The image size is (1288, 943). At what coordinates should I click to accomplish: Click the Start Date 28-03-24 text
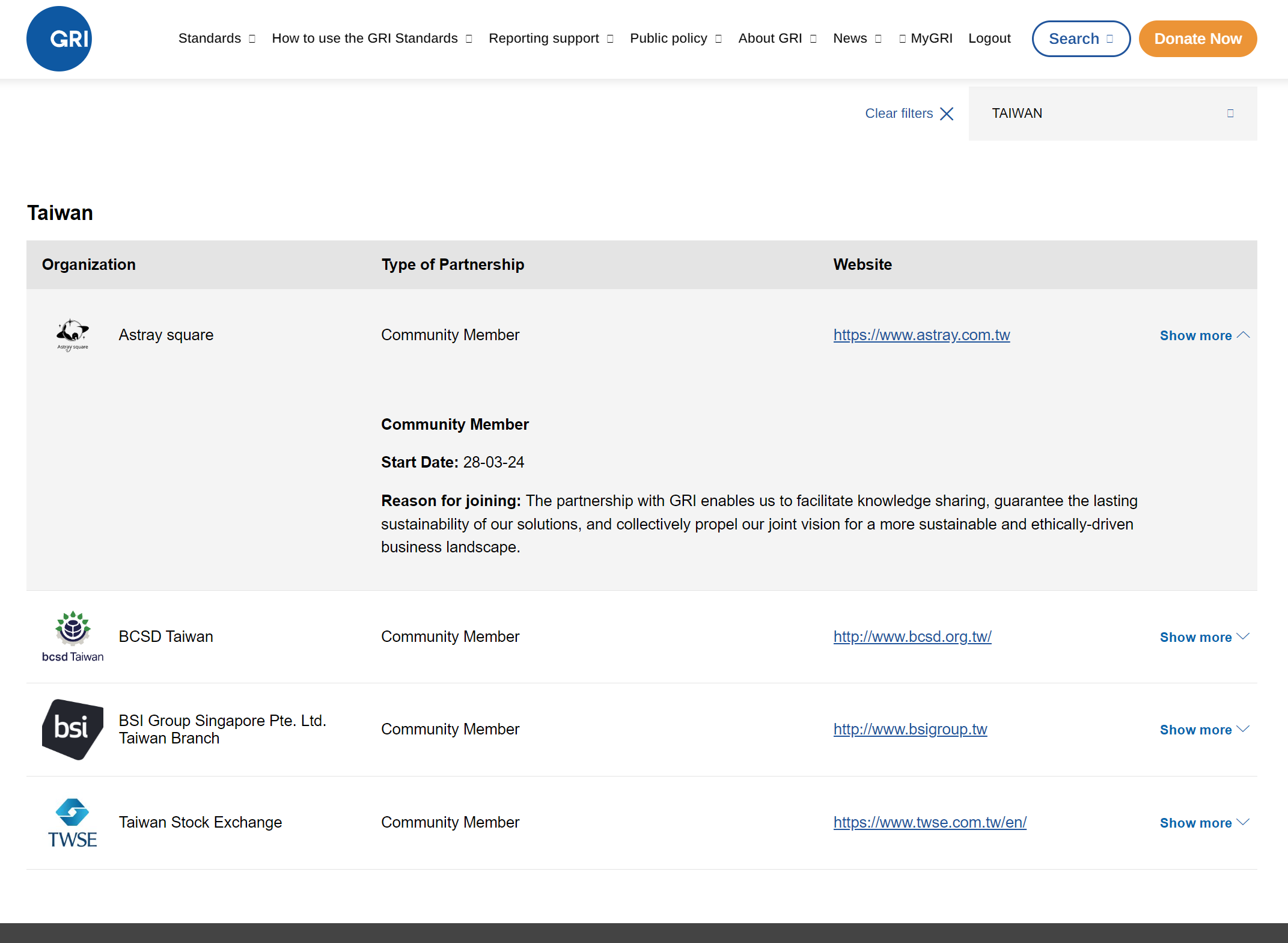(453, 462)
